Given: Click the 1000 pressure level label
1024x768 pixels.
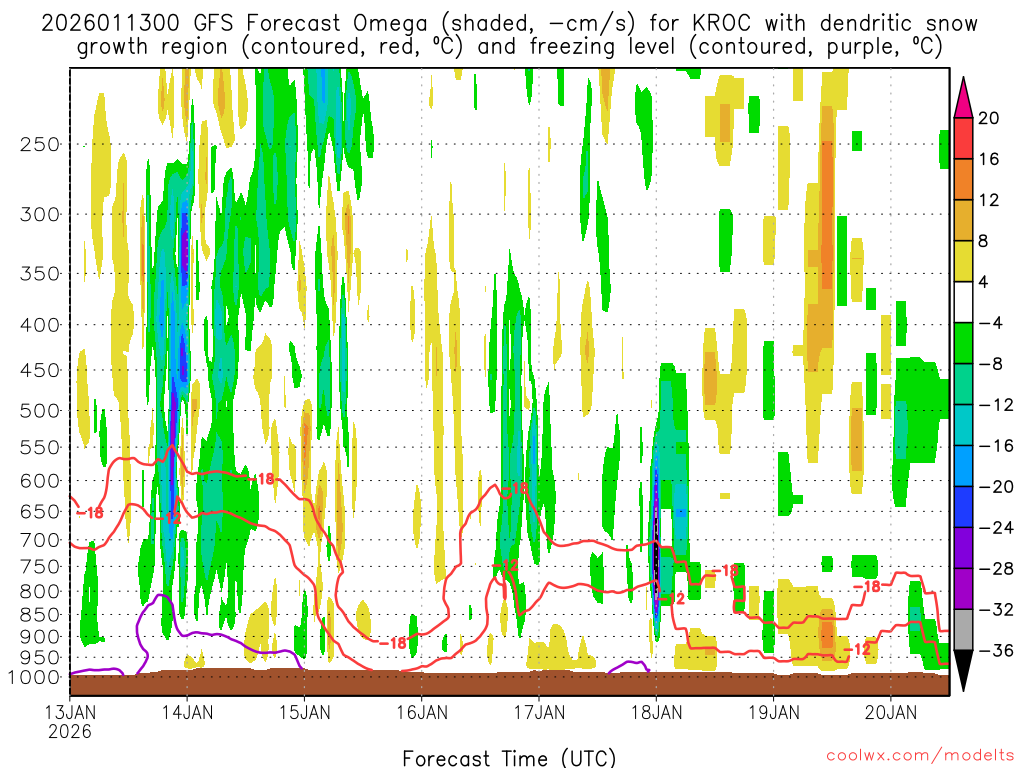Looking at the screenshot, I should pyautogui.click(x=34, y=677).
